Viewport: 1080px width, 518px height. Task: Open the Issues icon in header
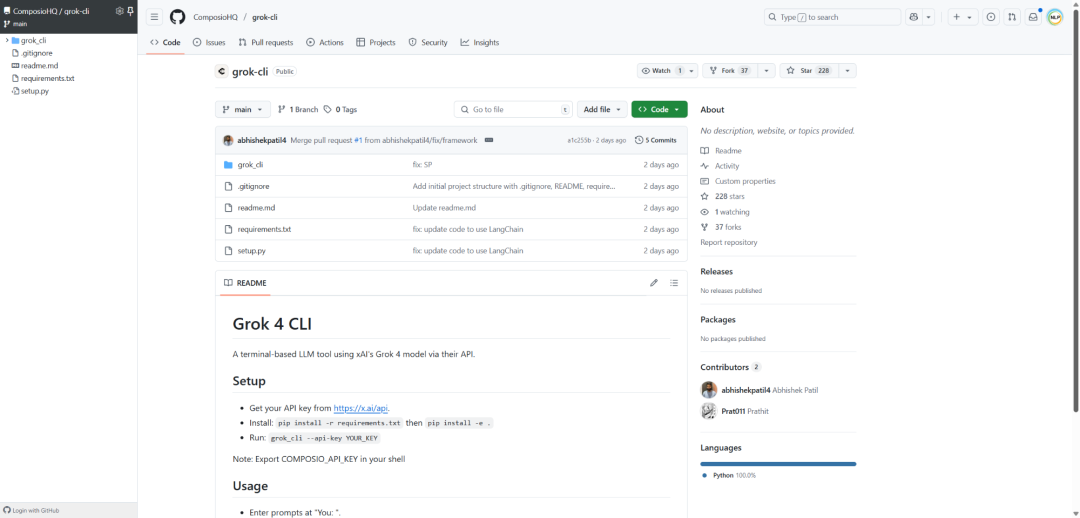tap(991, 17)
